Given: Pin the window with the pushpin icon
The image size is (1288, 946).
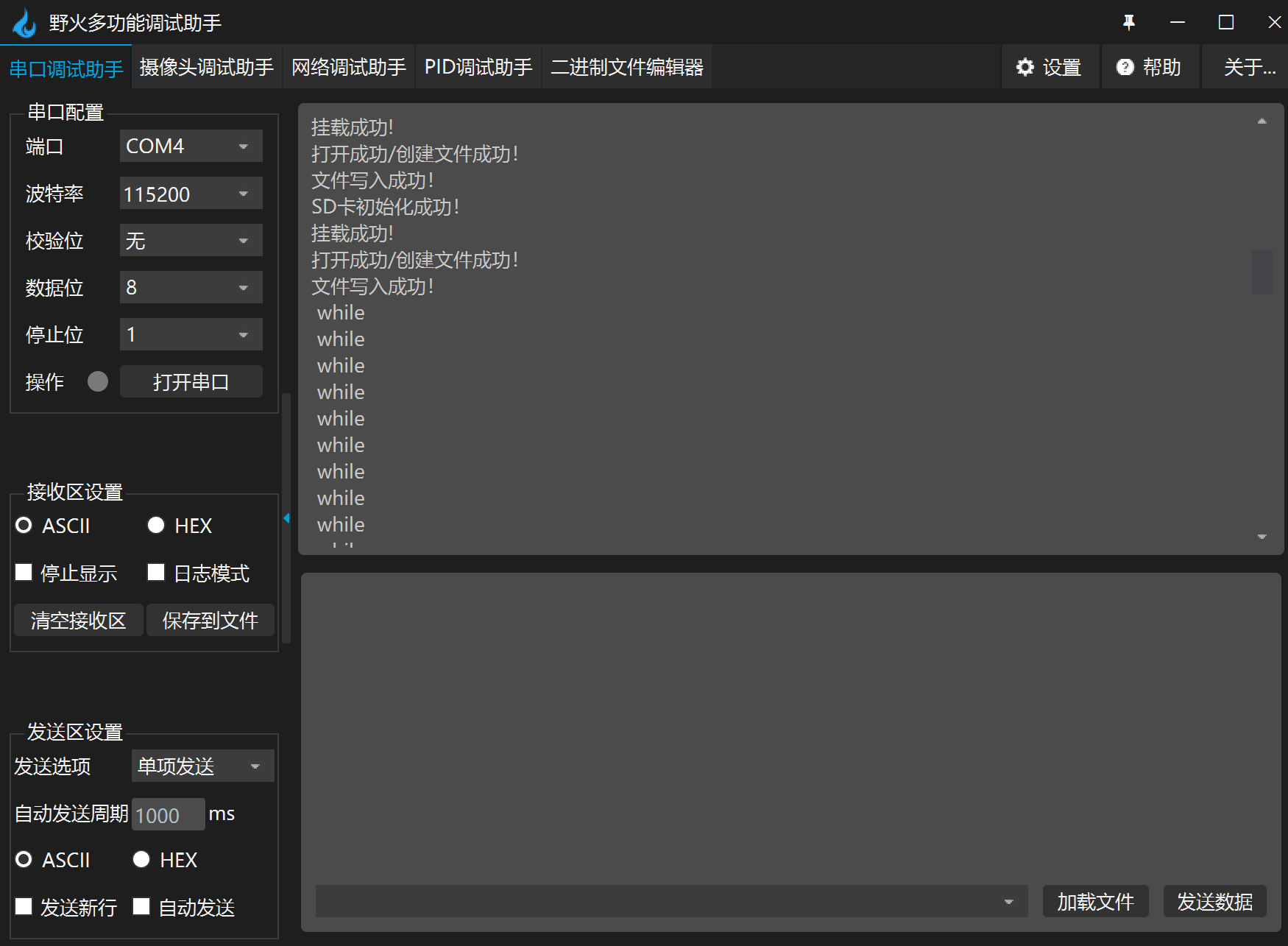Looking at the screenshot, I should click(x=1129, y=23).
